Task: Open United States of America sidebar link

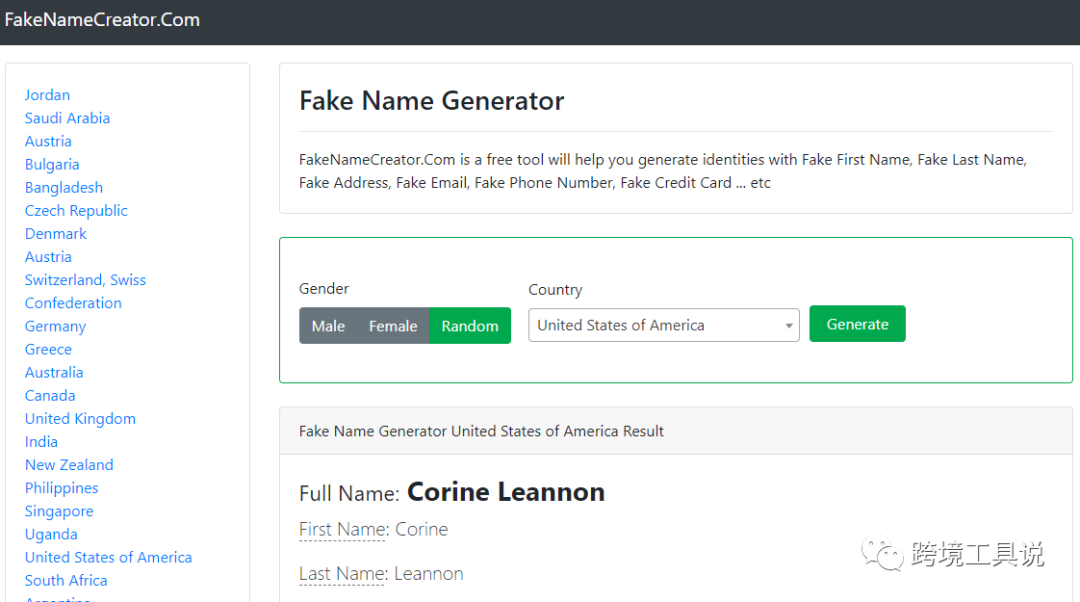Action: click(108, 557)
